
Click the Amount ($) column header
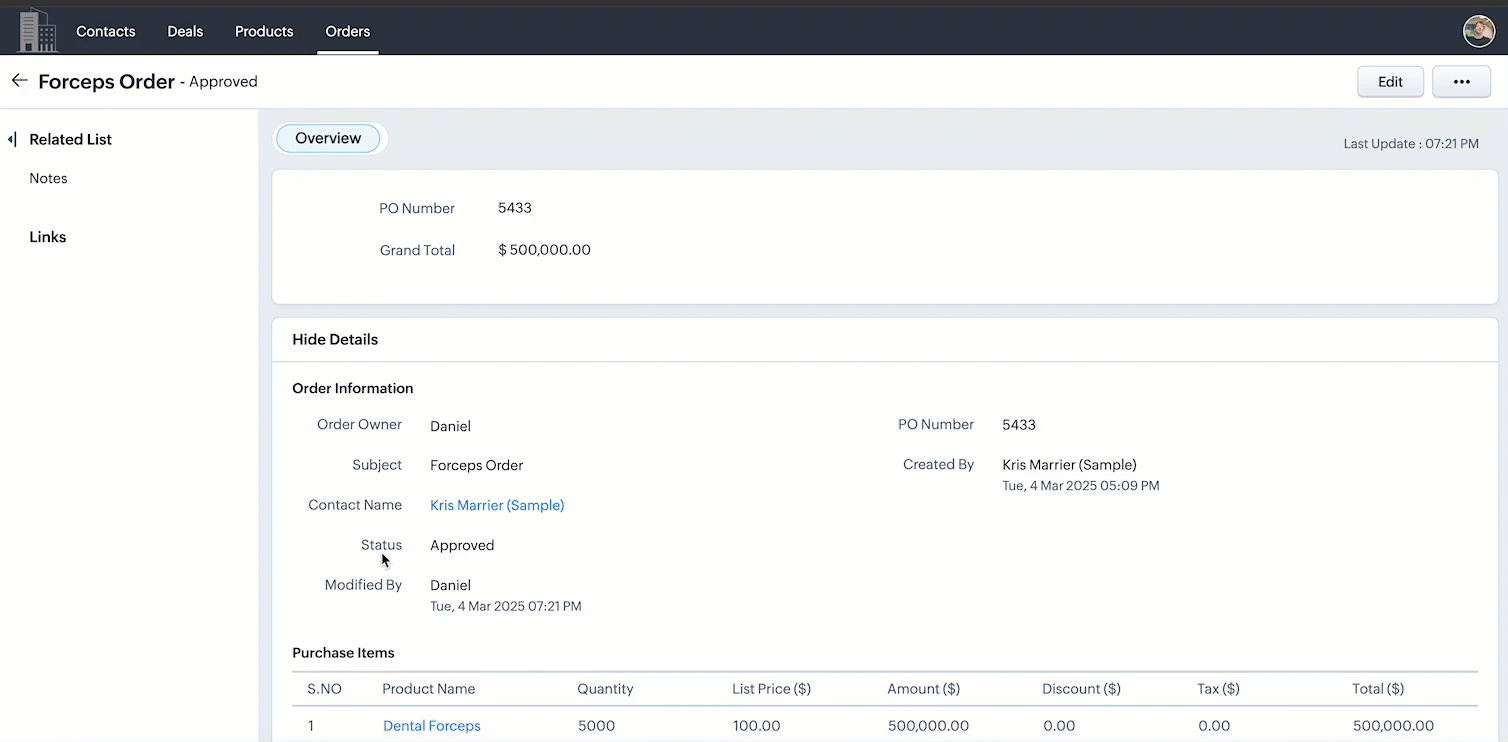(923, 689)
